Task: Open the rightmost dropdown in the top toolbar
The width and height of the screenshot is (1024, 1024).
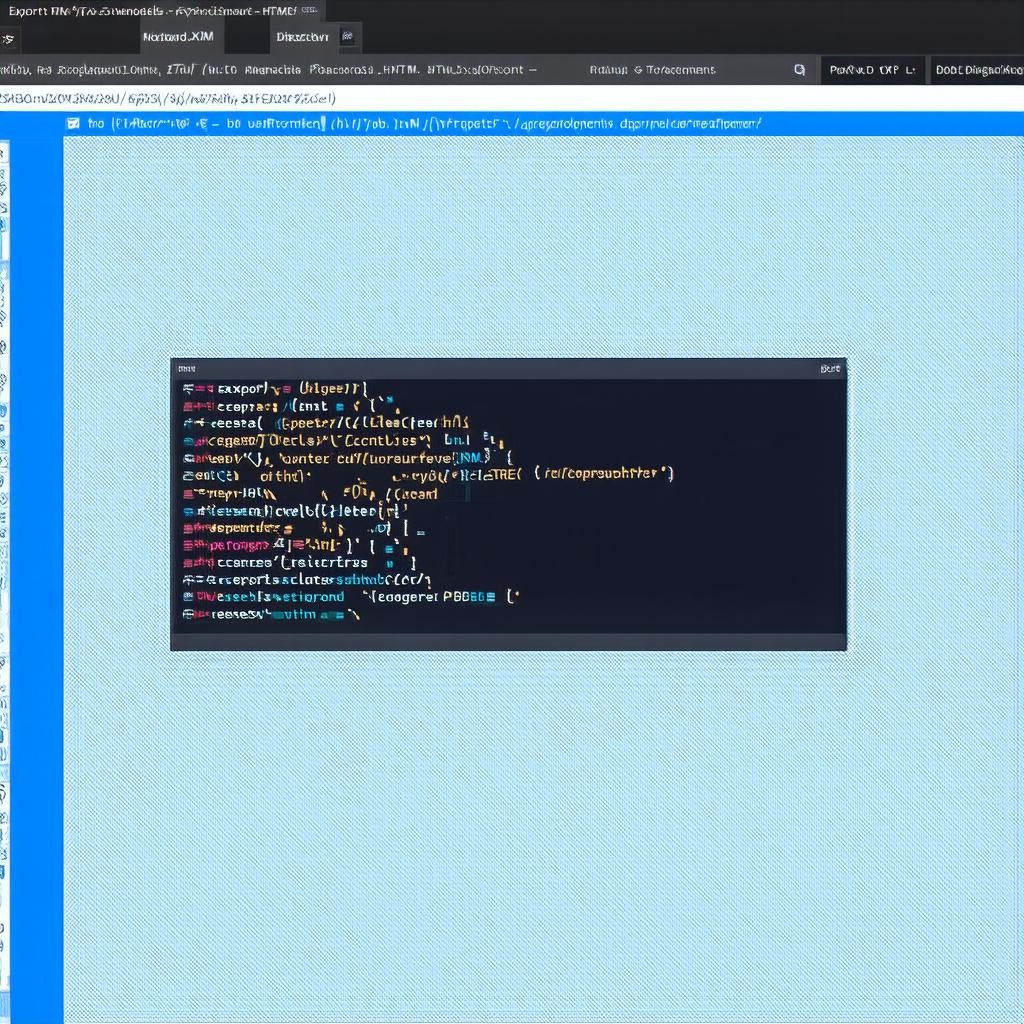Action: tap(977, 70)
